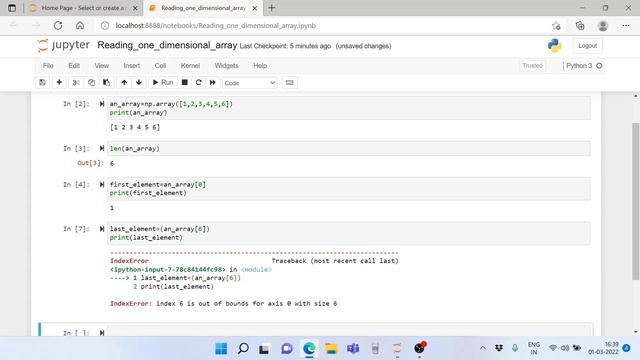Click the Jupyter logo
Image resolution: width=640 pixels, height=360 pixels.
pyautogui.click(x=63, y=45)
